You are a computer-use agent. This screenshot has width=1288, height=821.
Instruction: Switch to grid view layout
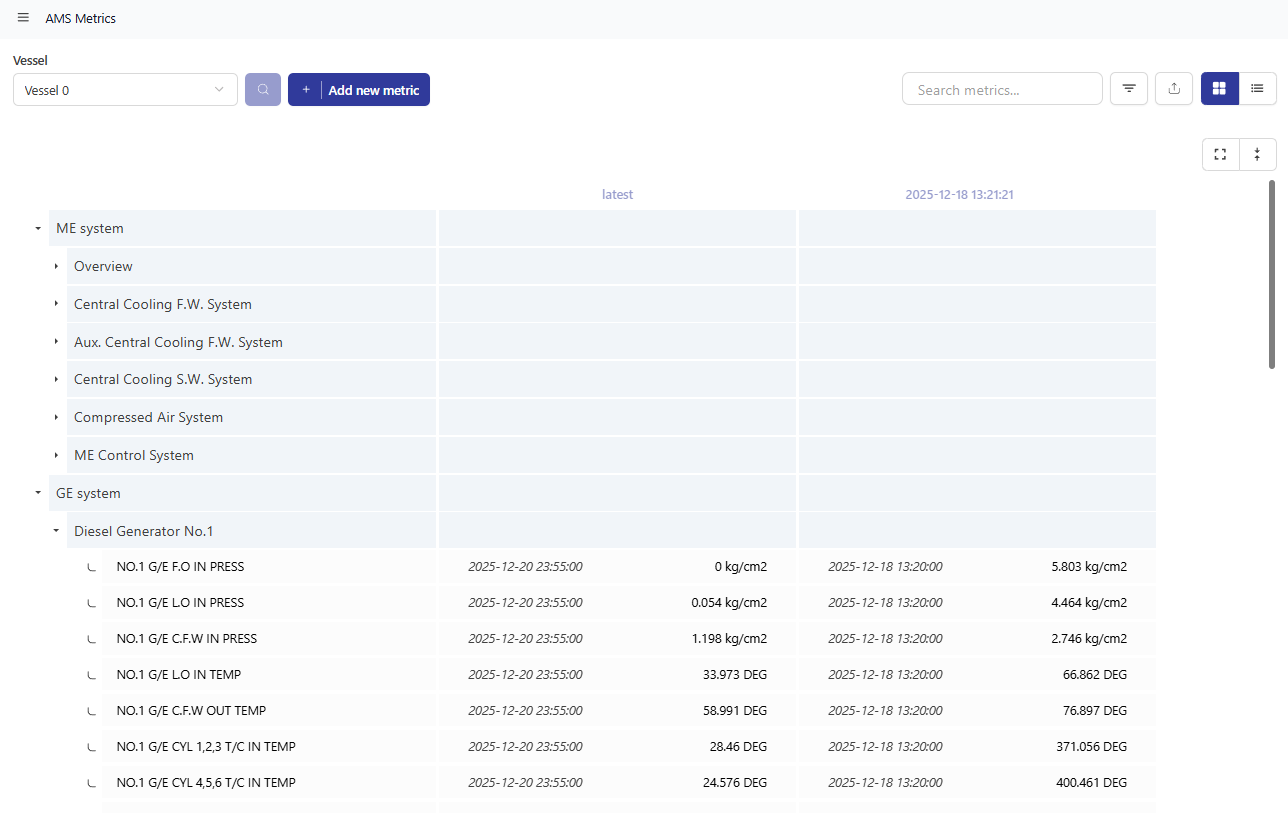[x=1219, y=89]
